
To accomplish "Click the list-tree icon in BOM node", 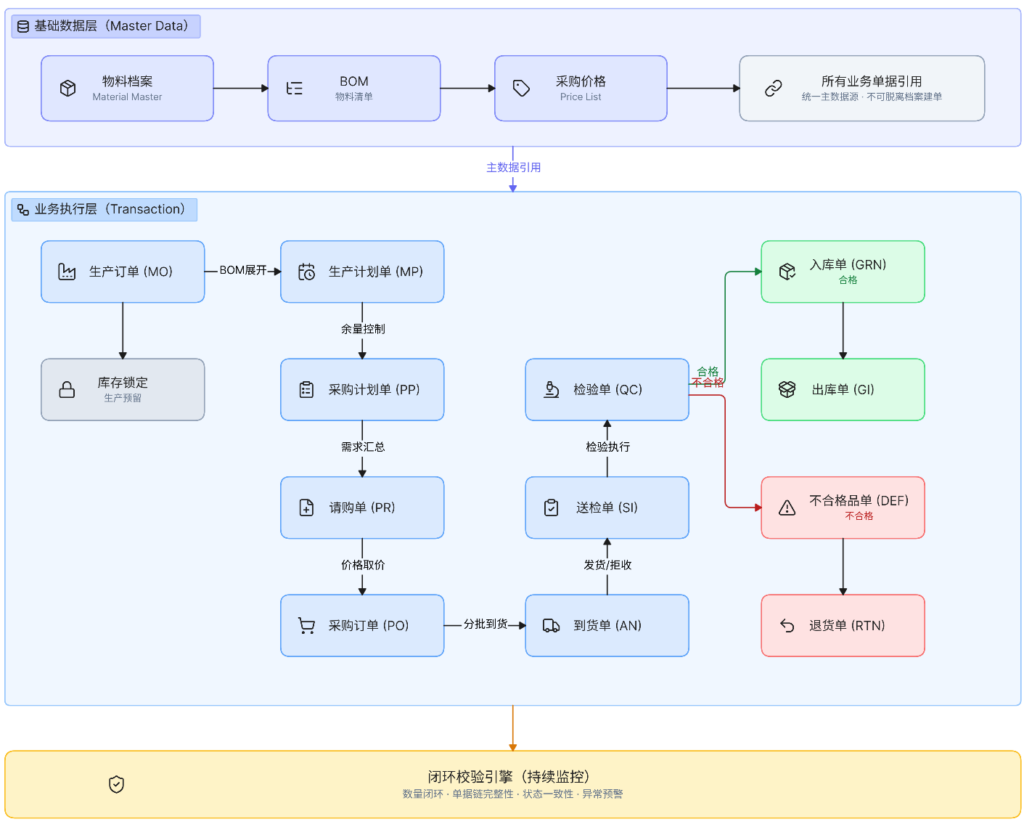I will (295, 88).
